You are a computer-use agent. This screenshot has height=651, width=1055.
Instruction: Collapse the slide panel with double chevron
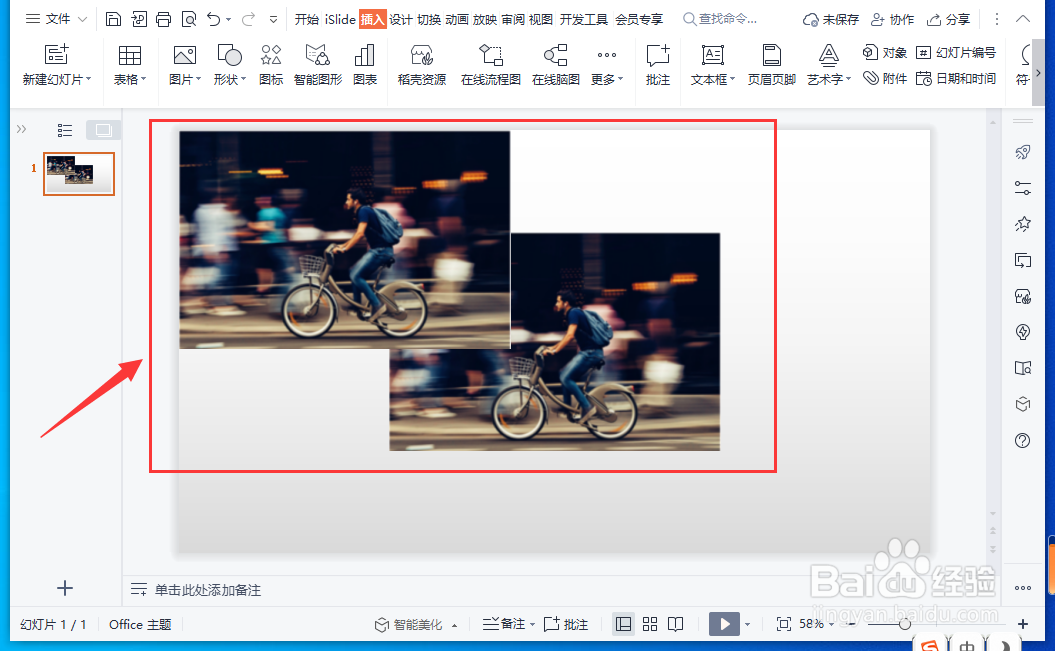coord(22,129)
